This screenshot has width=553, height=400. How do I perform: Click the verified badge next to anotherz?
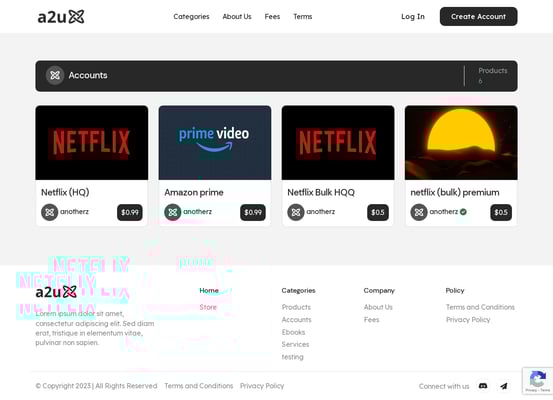pos(463,212)
